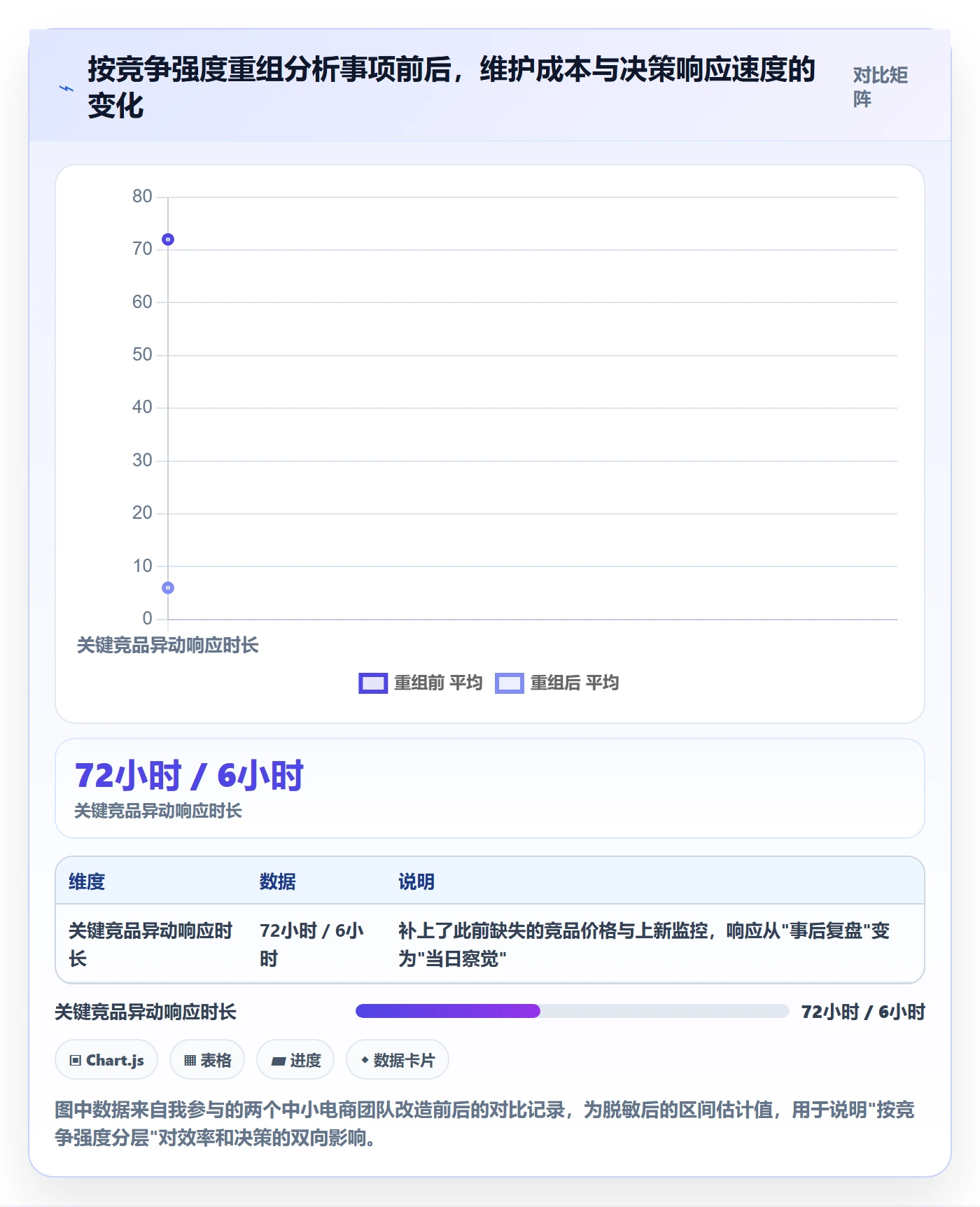Click the large 72小时 / 6小时 card value
980x1207 pixels.
click(189, 776)
